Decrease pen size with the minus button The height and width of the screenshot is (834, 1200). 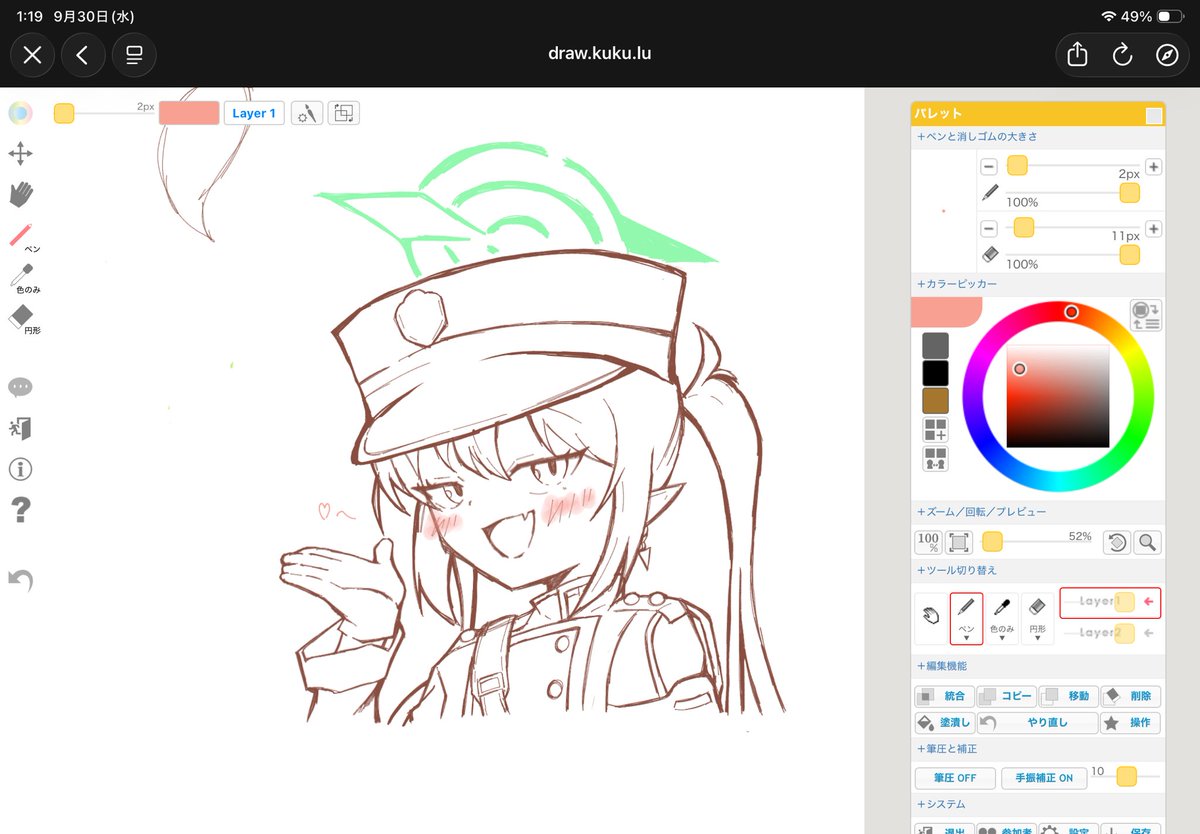(x=989, y=167)
